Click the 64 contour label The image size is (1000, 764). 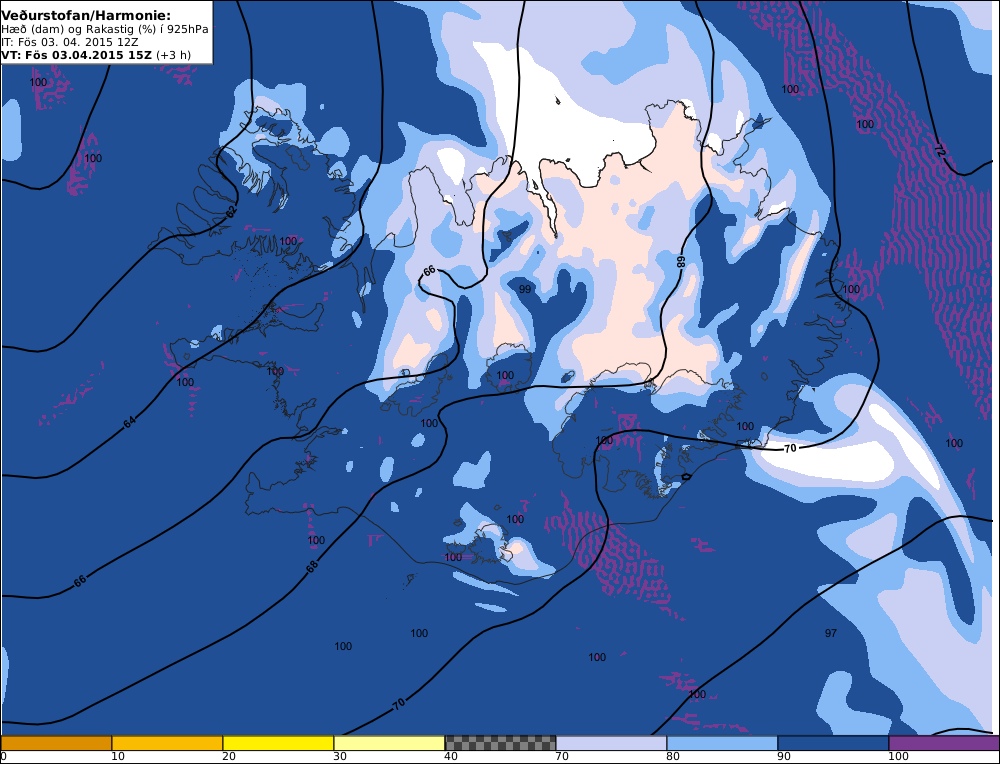(x=129, y=422)
